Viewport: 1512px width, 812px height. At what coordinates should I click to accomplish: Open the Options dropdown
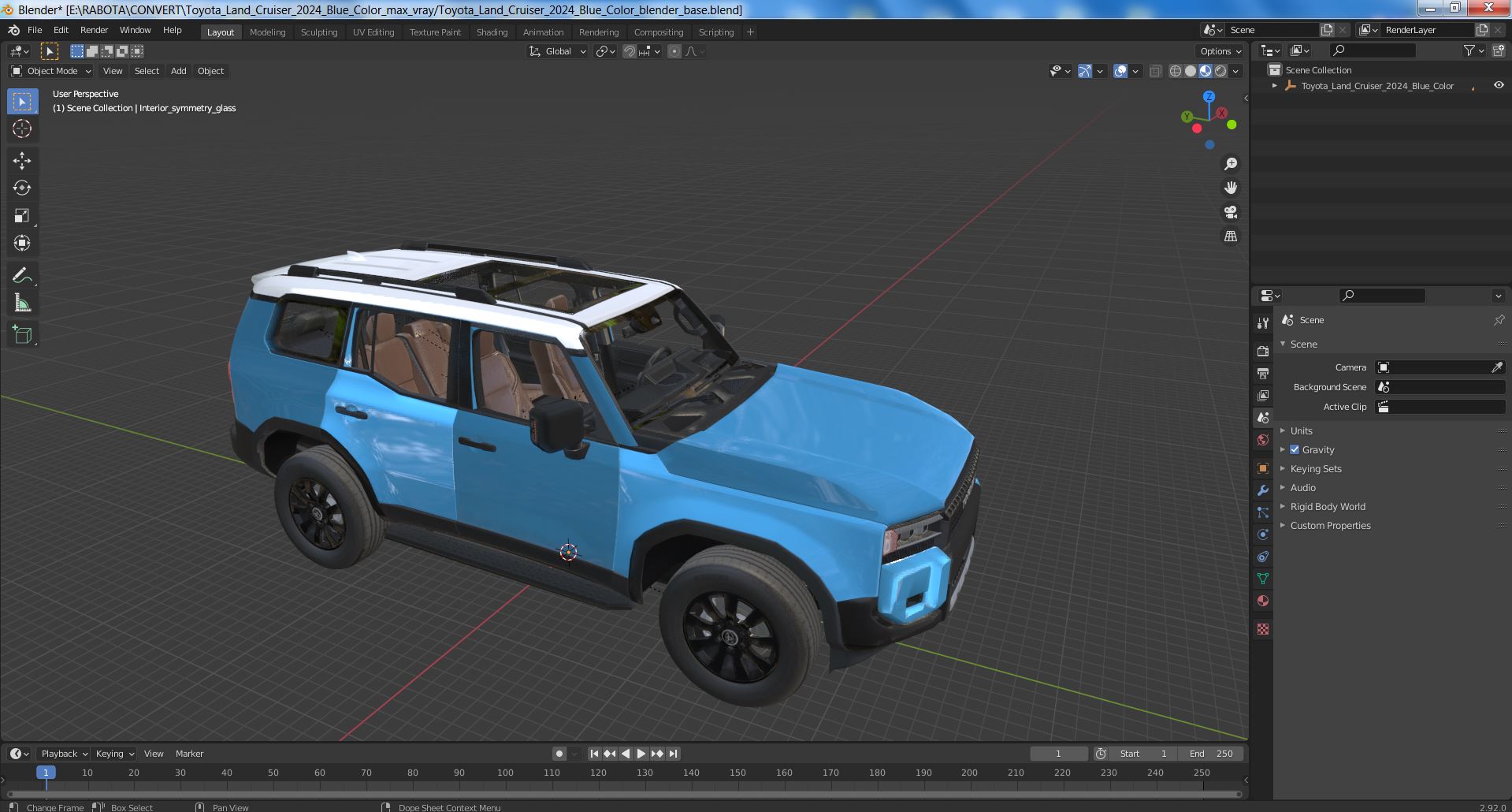(x=1220, y=51)
